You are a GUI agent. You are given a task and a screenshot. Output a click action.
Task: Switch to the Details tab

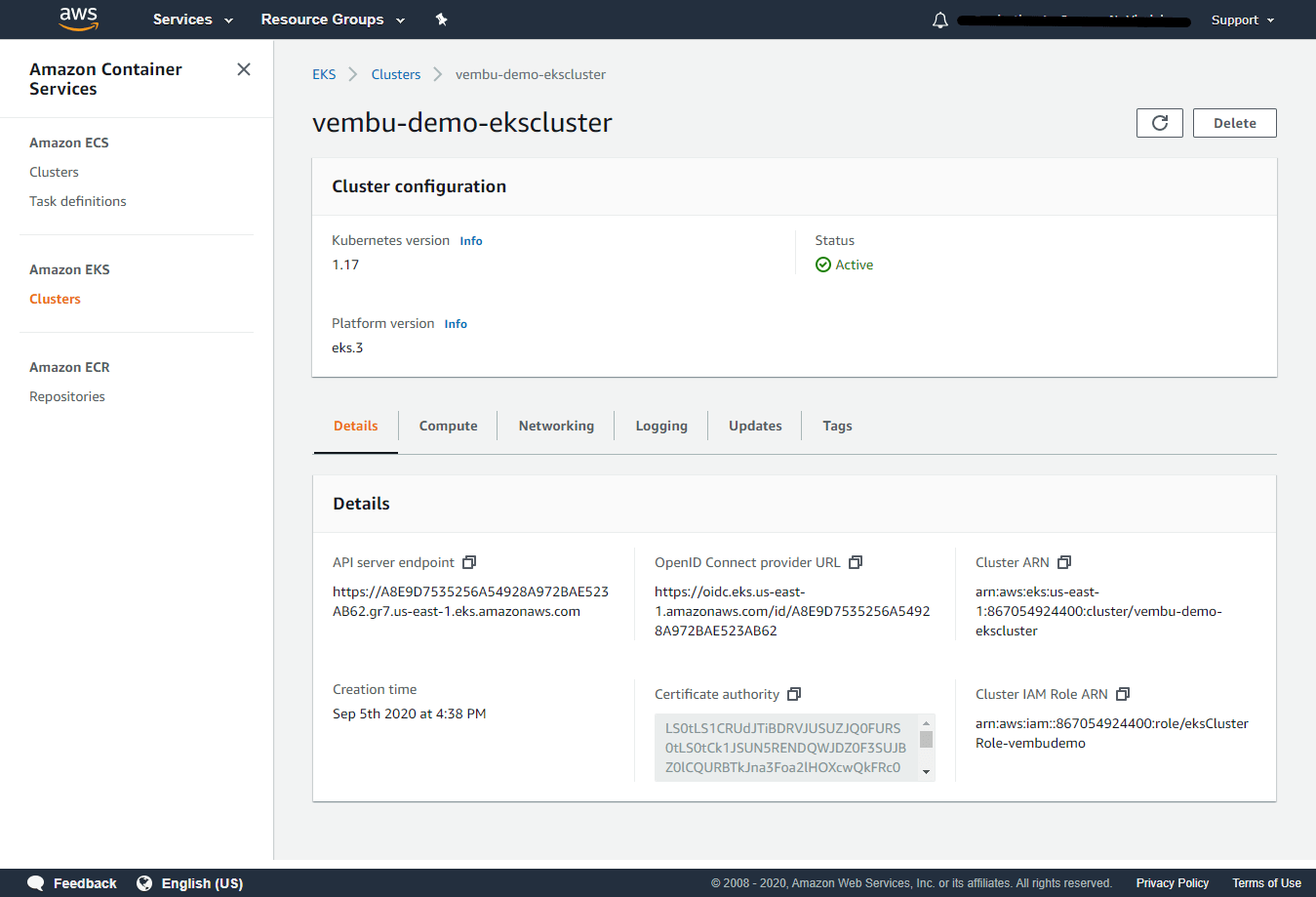(356, 426)
